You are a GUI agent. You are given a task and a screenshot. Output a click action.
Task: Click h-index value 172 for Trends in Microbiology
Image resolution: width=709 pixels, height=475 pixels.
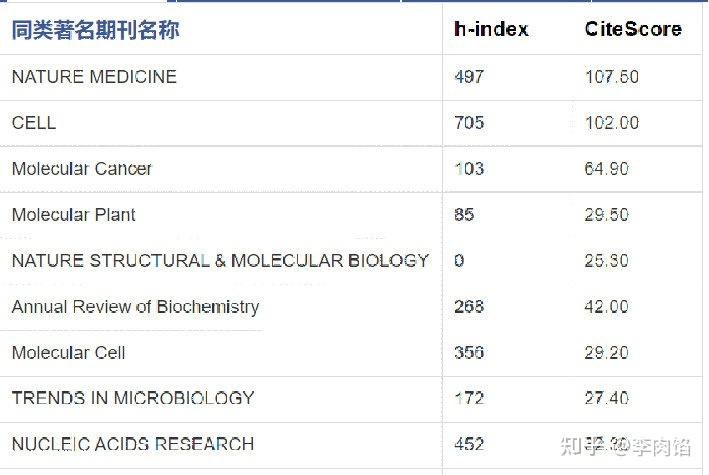(469, 399)
